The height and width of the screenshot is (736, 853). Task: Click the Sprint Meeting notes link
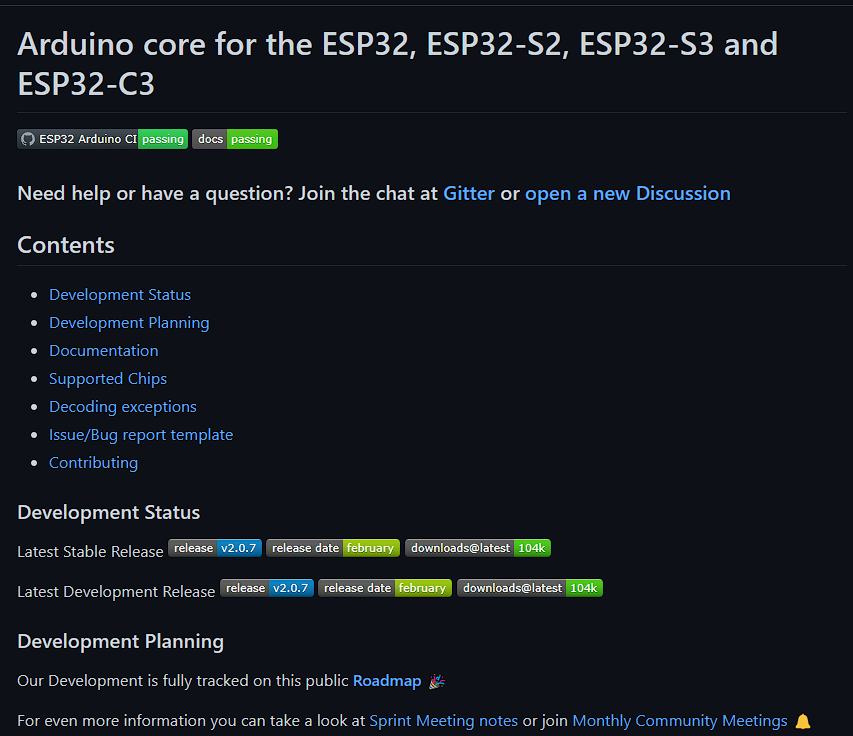[x=443, y=720]
